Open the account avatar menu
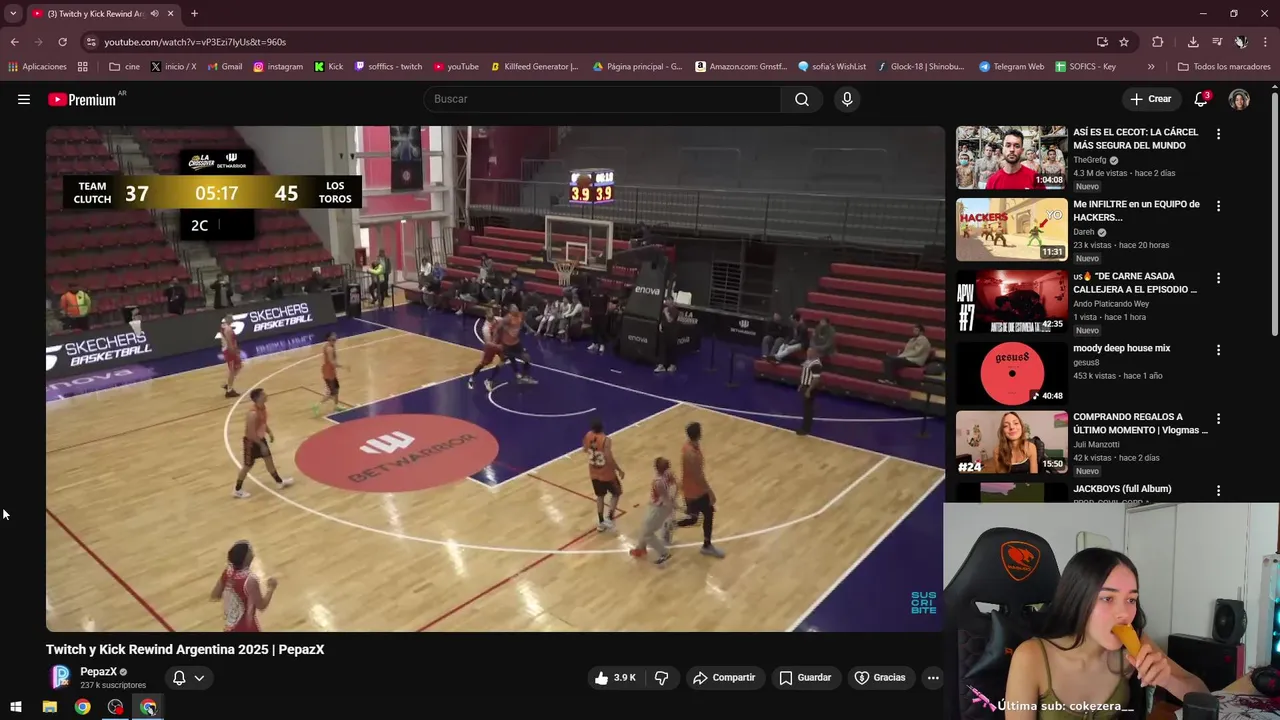Screen dimensions: 1280x720 [x=1239, y=99]
